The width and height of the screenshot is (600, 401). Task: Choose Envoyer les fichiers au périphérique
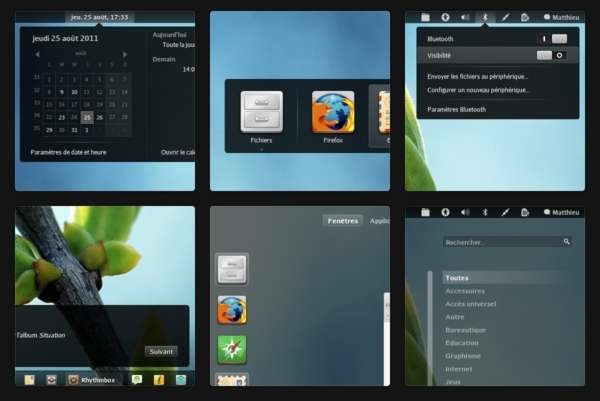477,77
